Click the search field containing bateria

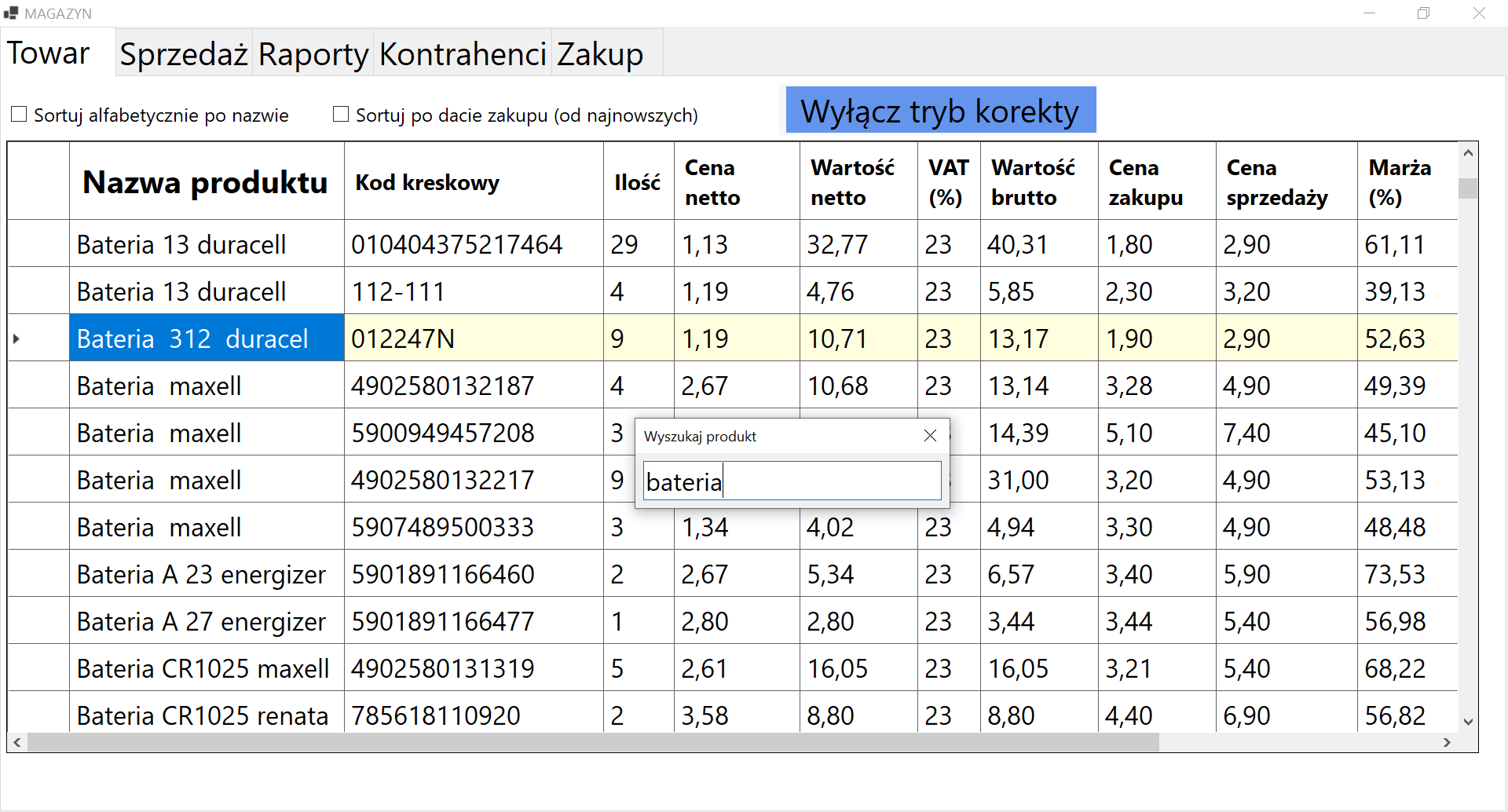[x=792, y=481]
